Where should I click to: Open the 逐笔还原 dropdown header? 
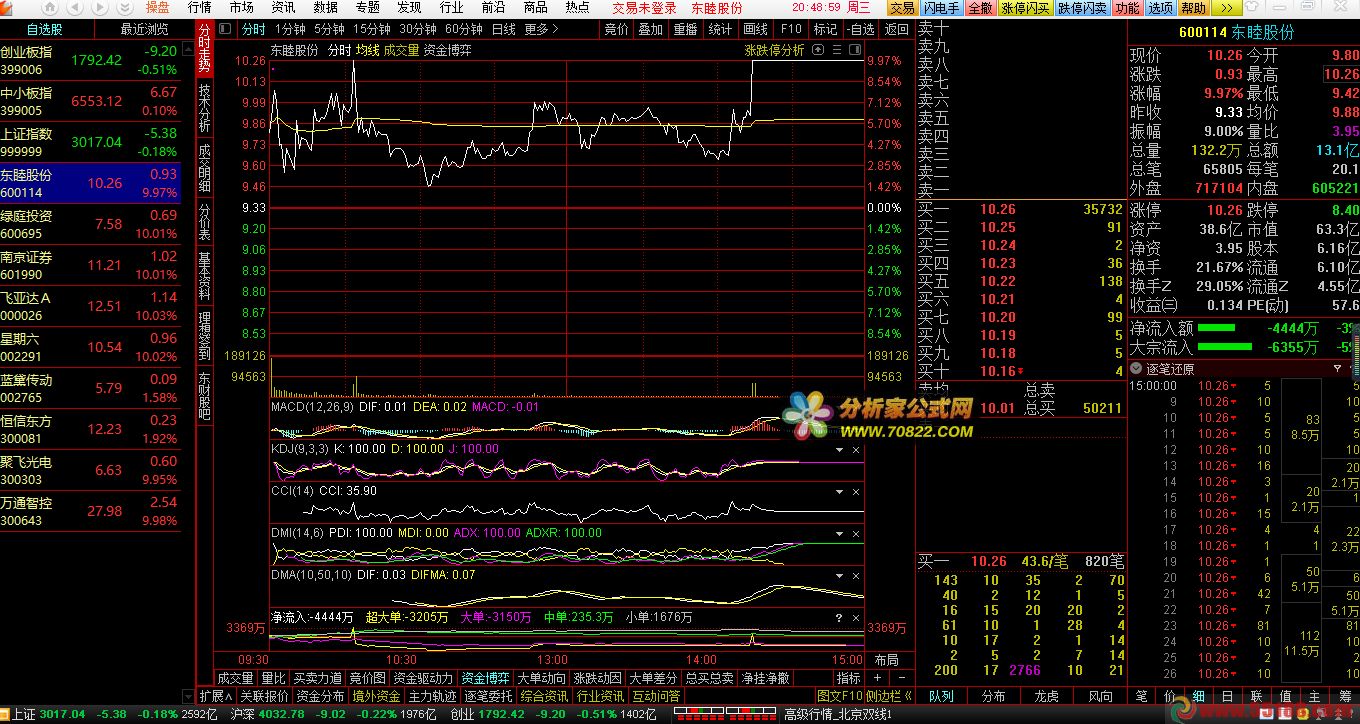(1243, 369)
